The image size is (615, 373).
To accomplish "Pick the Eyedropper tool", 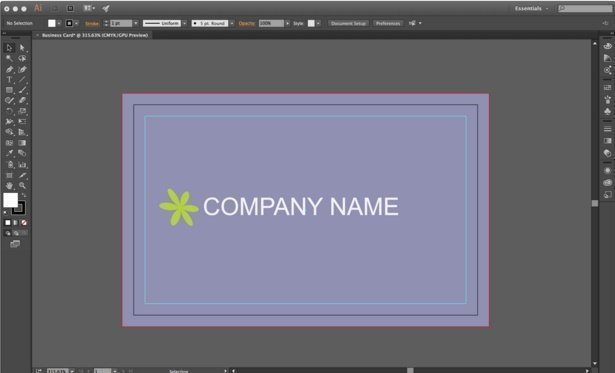I will [x=9, y=153].
